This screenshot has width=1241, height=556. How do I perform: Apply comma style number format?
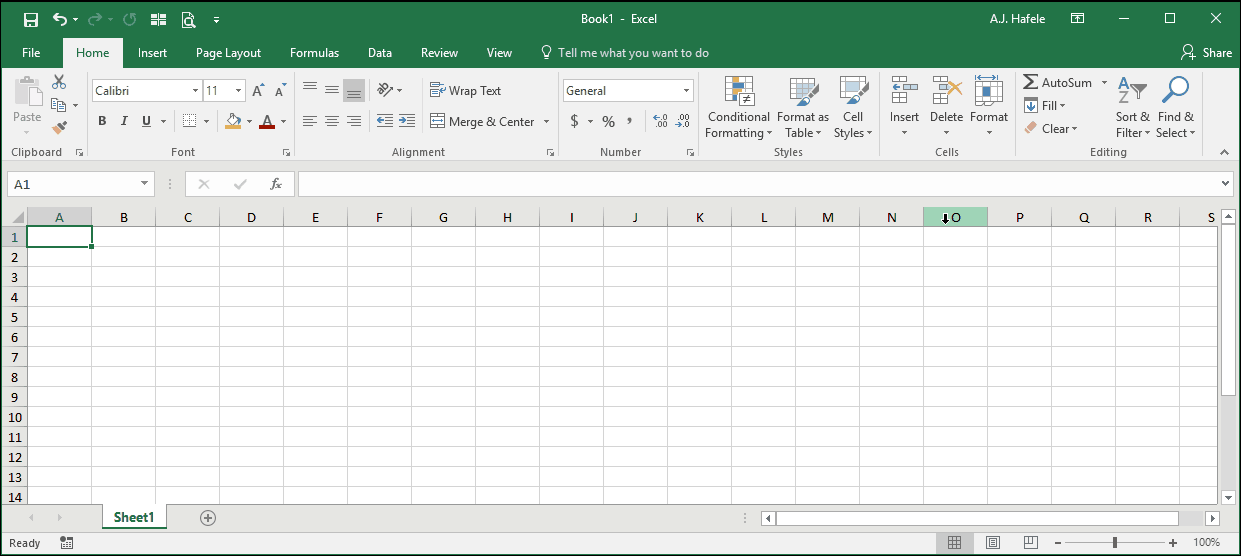[630, 121]
